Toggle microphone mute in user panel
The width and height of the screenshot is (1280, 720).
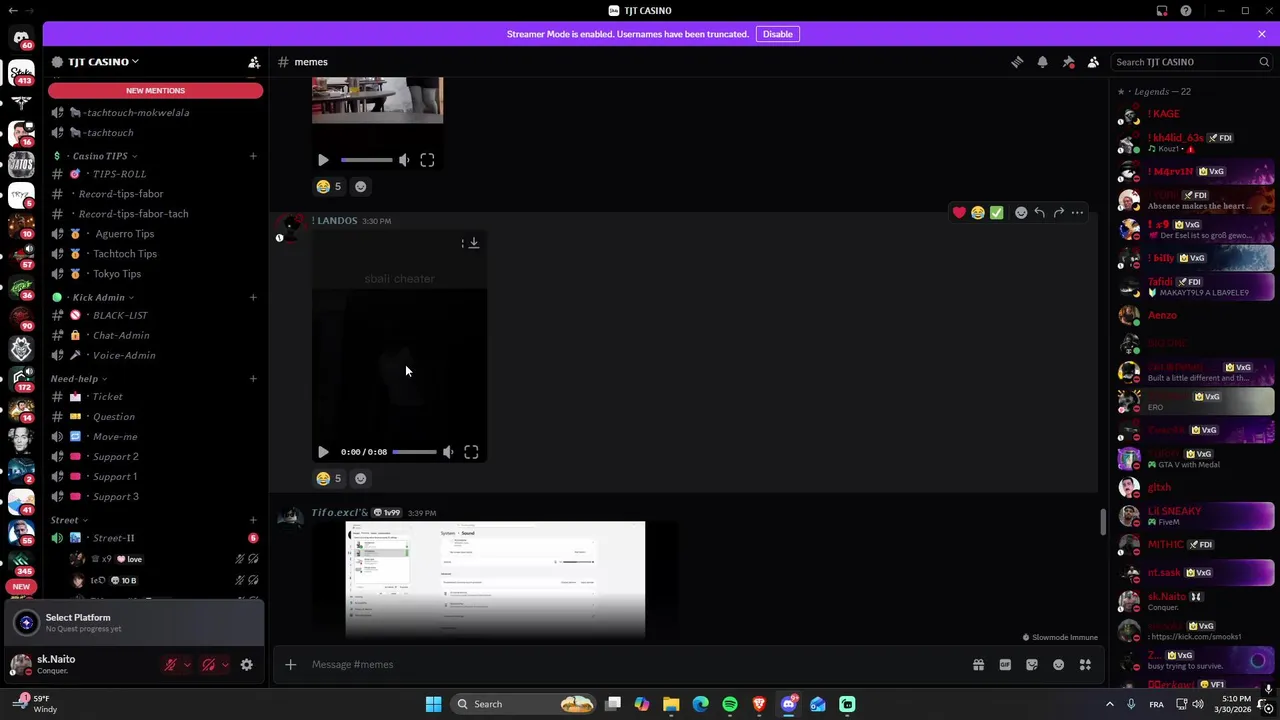[x=171, y=665]
